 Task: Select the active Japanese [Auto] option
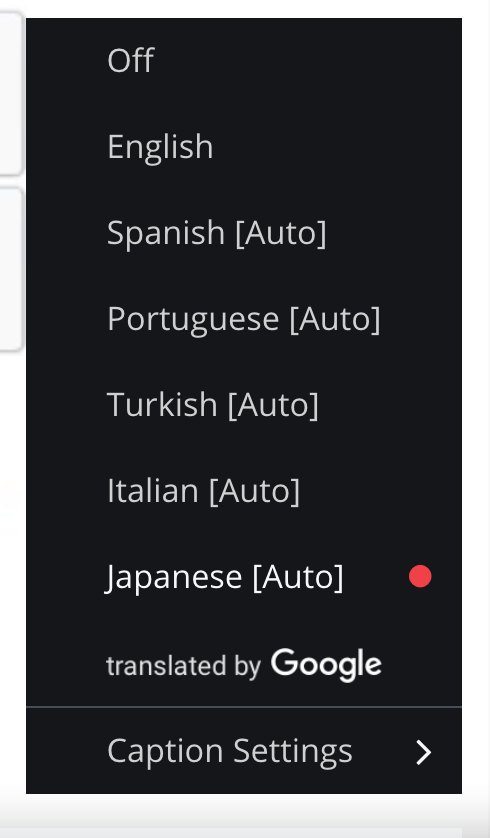pos(244,577)
